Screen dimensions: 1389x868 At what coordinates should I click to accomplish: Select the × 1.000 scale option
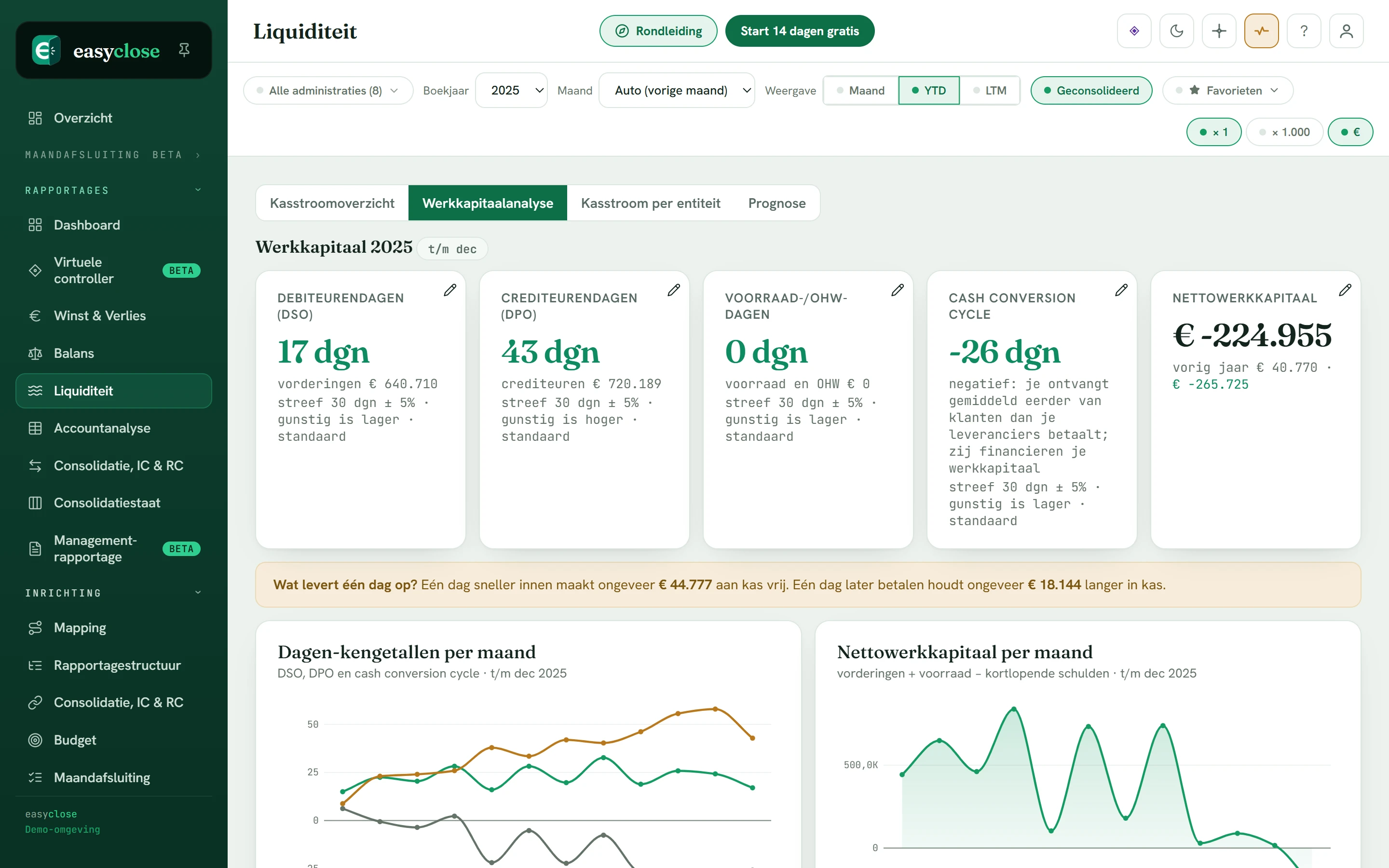1284,132
